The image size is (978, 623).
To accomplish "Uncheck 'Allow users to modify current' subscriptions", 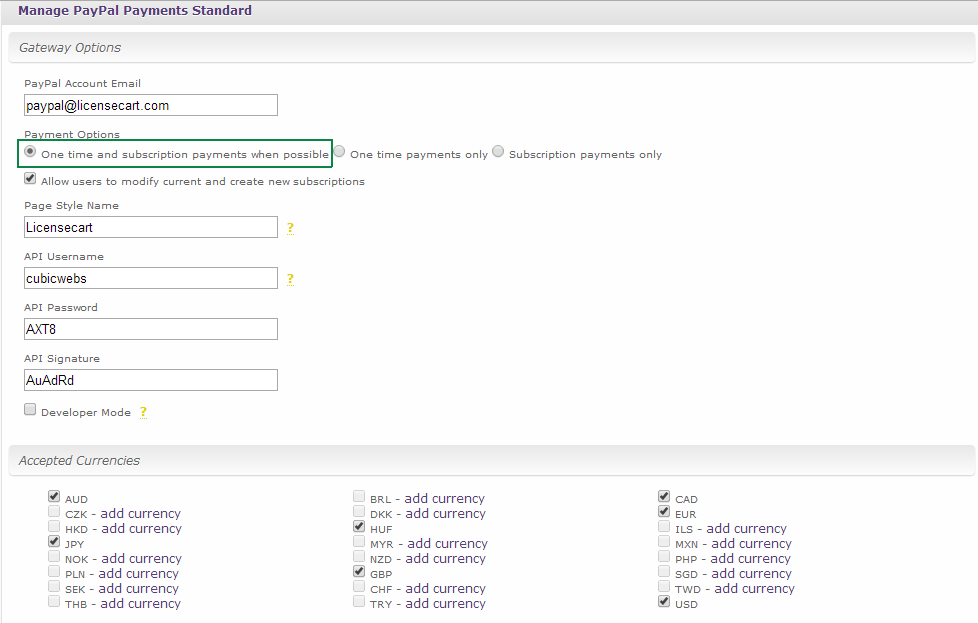I will click(30, 178).
